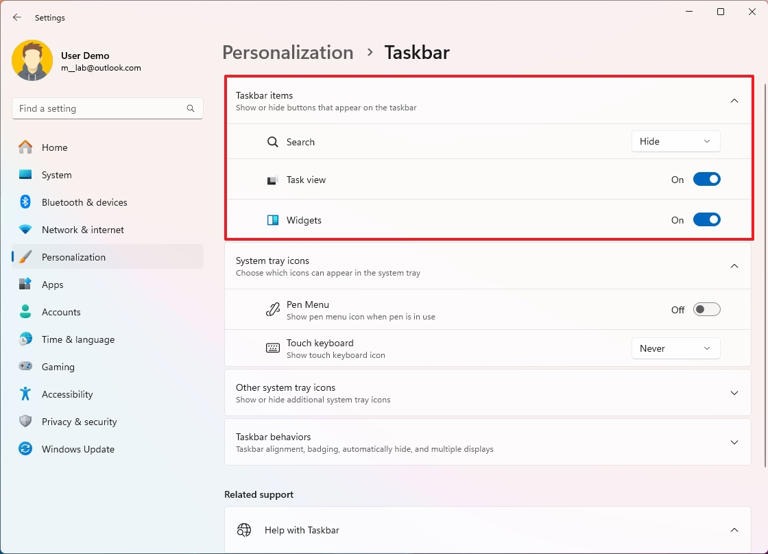Click the Windows Update sync icon

pyautogui.click(x=25, y=449)
